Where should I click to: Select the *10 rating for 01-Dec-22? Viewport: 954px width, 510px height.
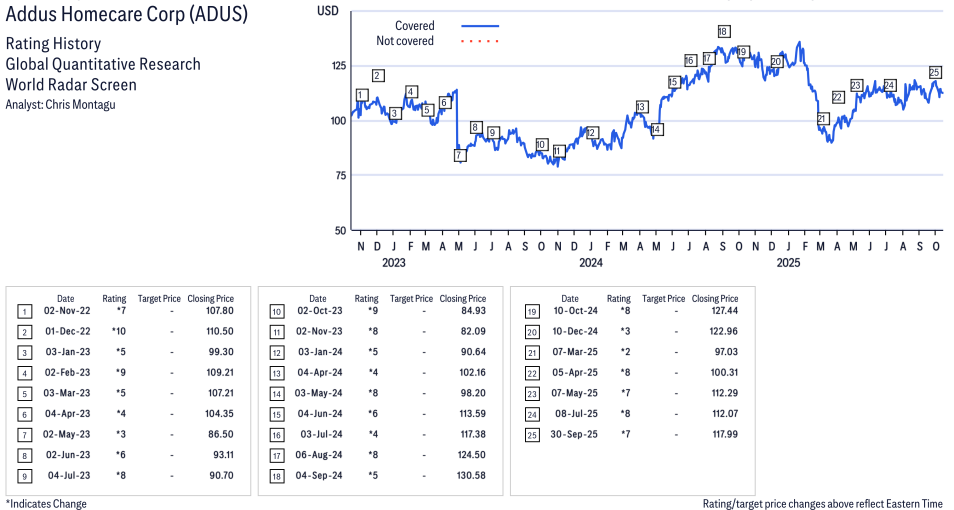click(x=115, y=331)
